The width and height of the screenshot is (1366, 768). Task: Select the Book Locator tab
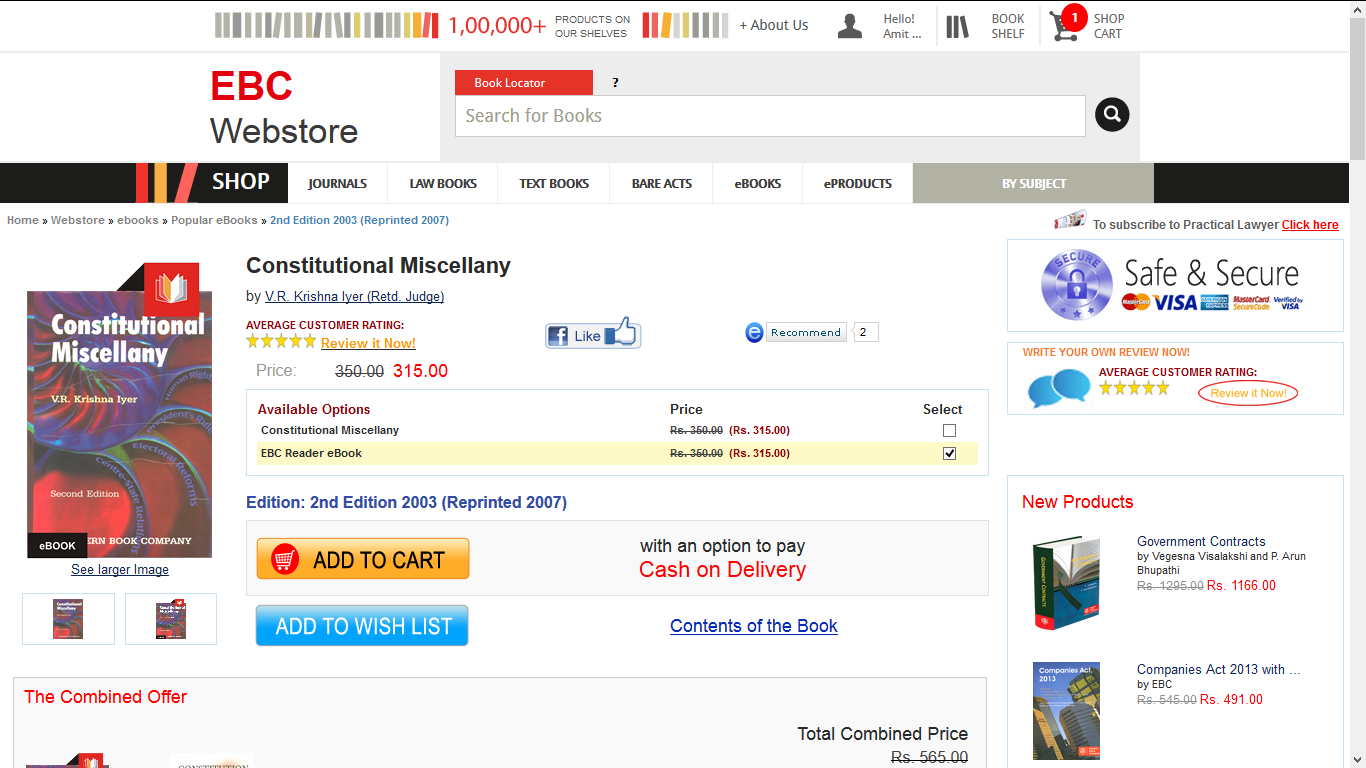tap(524, 83)
